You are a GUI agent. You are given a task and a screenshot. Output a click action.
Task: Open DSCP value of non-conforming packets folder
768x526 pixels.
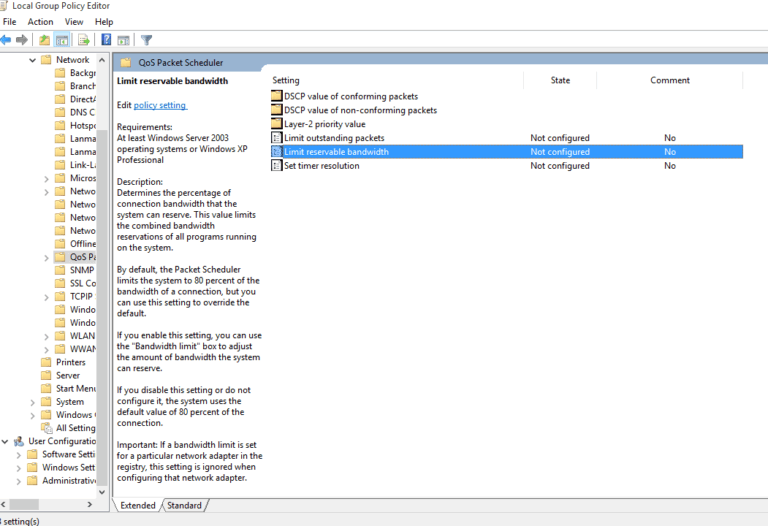point(360,110)
